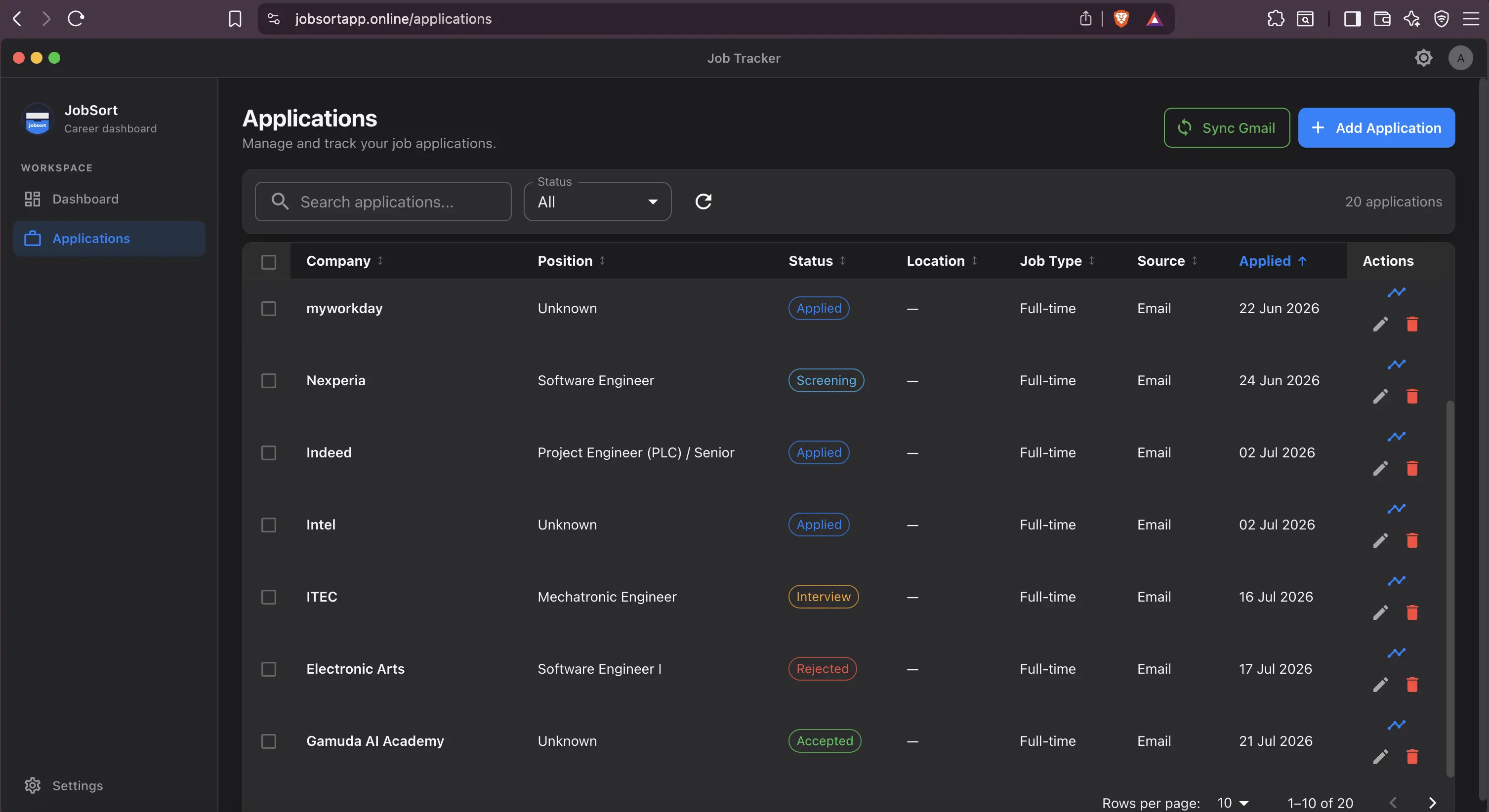Viewport: 1489px width, 812px height.
Task: Check the myworkday row checkbox
Action: pos(268,309)
